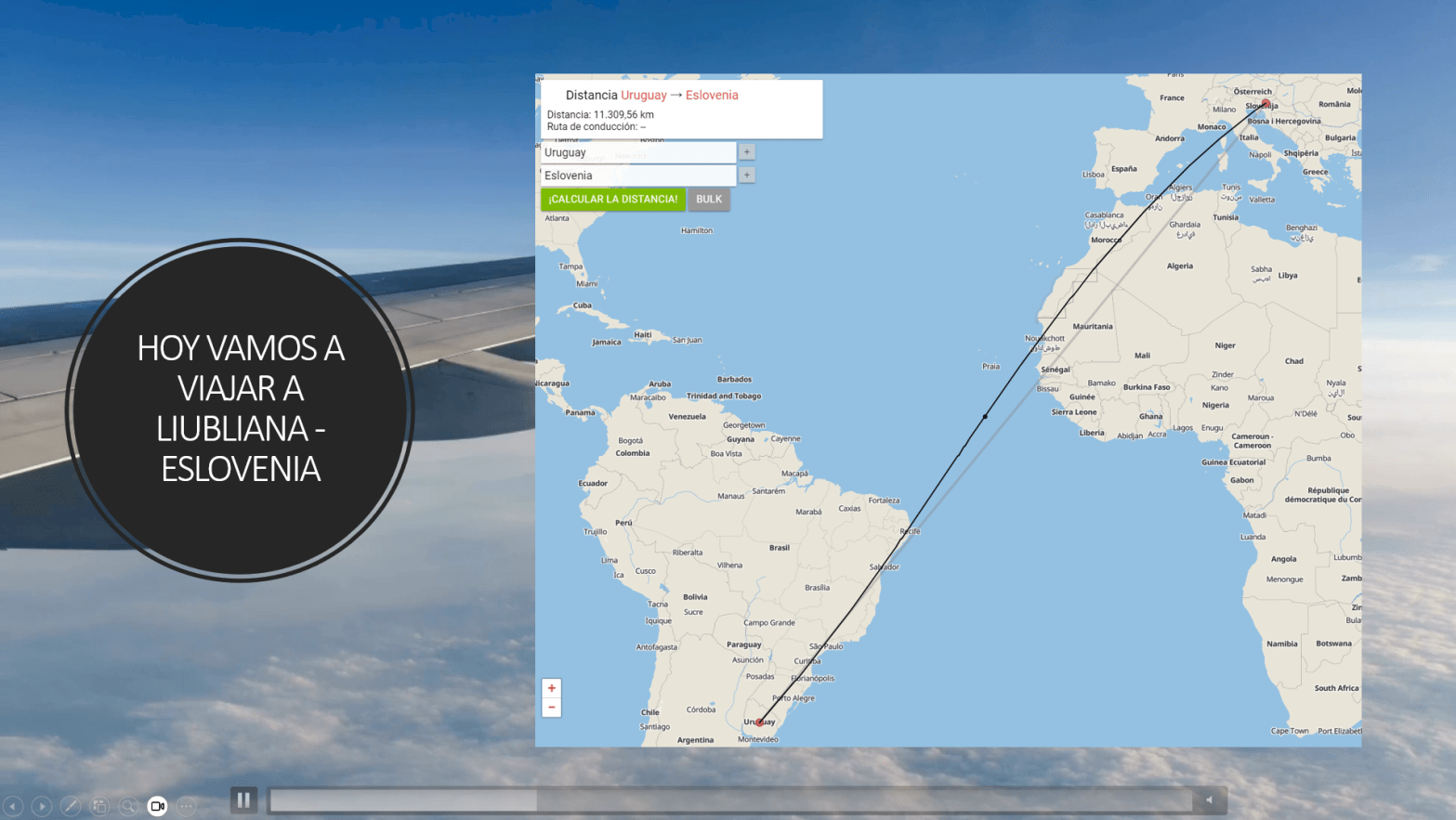Click the red Eslovenia title link
Viewport: 1456px width, 820px height.
pos(712,95)
